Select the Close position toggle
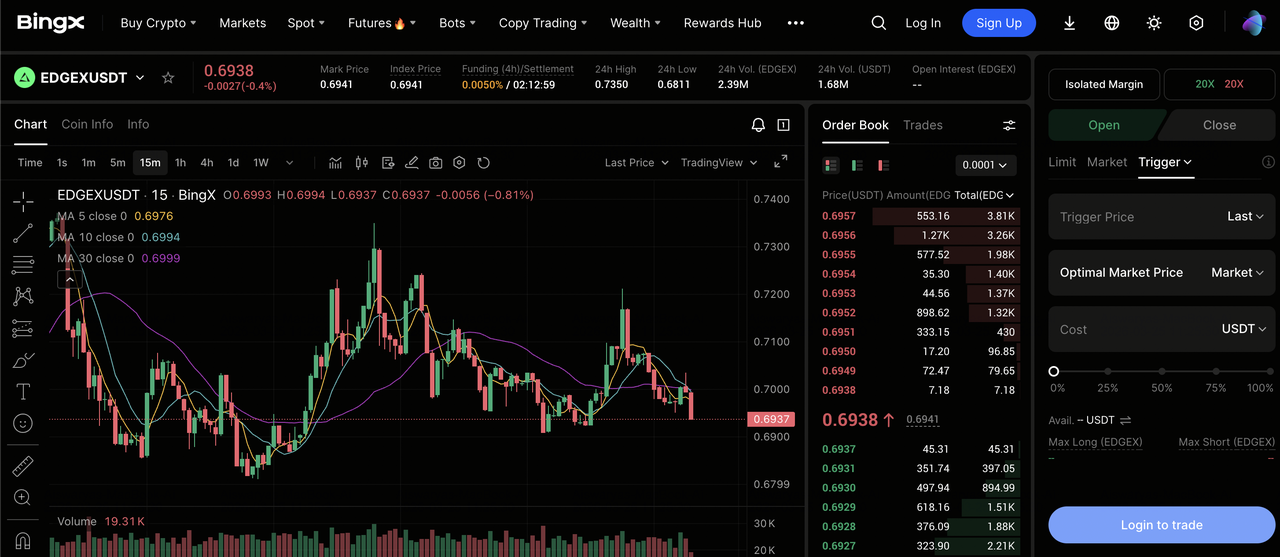Viewport: 1280px width, 557px height. pyautogui.click(x=1219, y=125)
